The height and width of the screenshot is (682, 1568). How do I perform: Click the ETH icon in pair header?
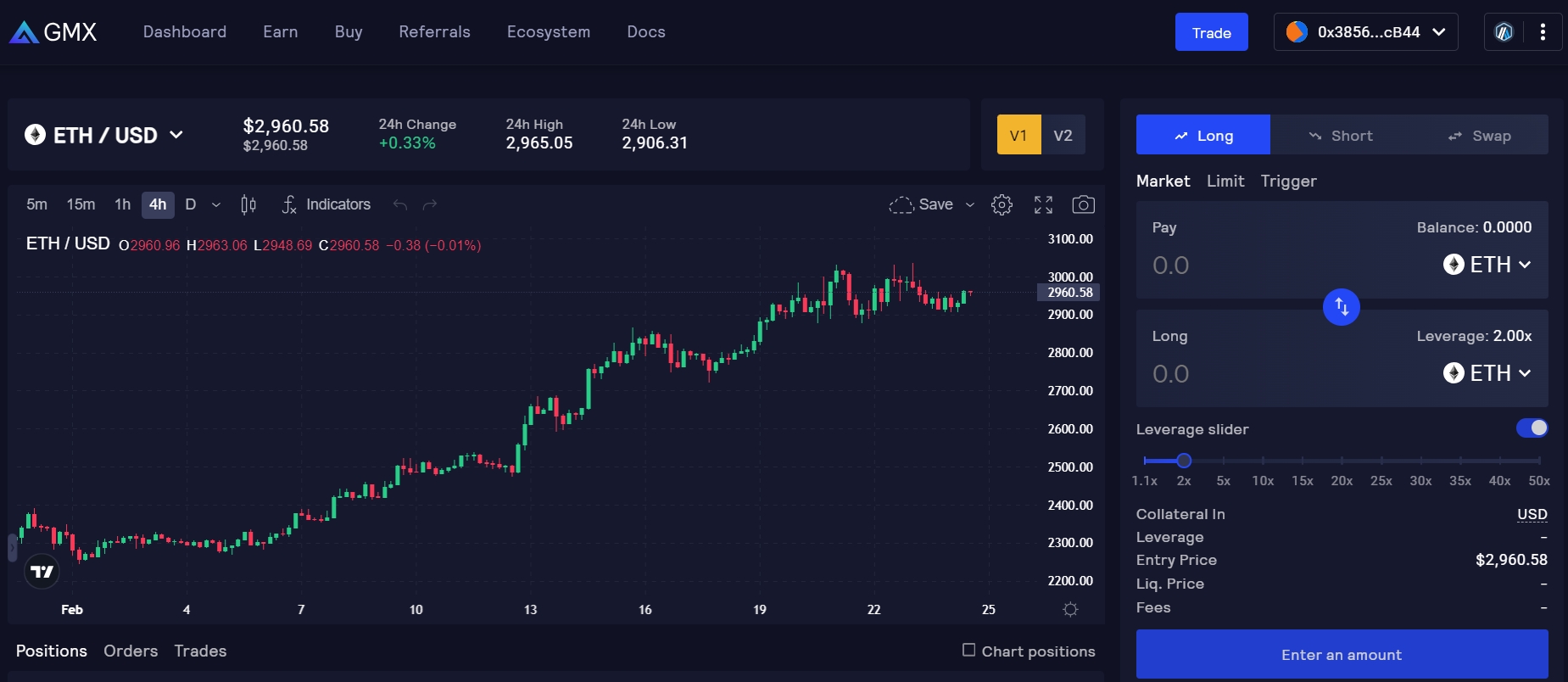(35, 135)
